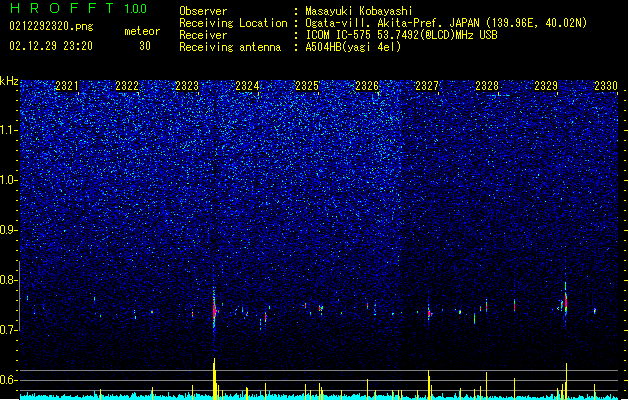Click the 2330 time marker
629x400 pixels.
pyautogui.click(x=606, y=86)
